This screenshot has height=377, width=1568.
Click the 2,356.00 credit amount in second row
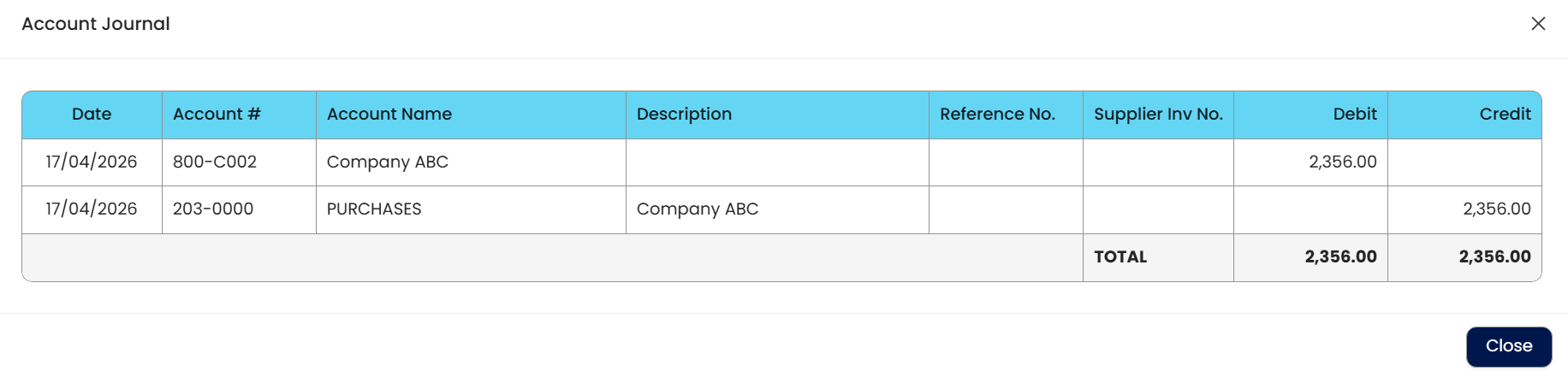coord(1496,209)
